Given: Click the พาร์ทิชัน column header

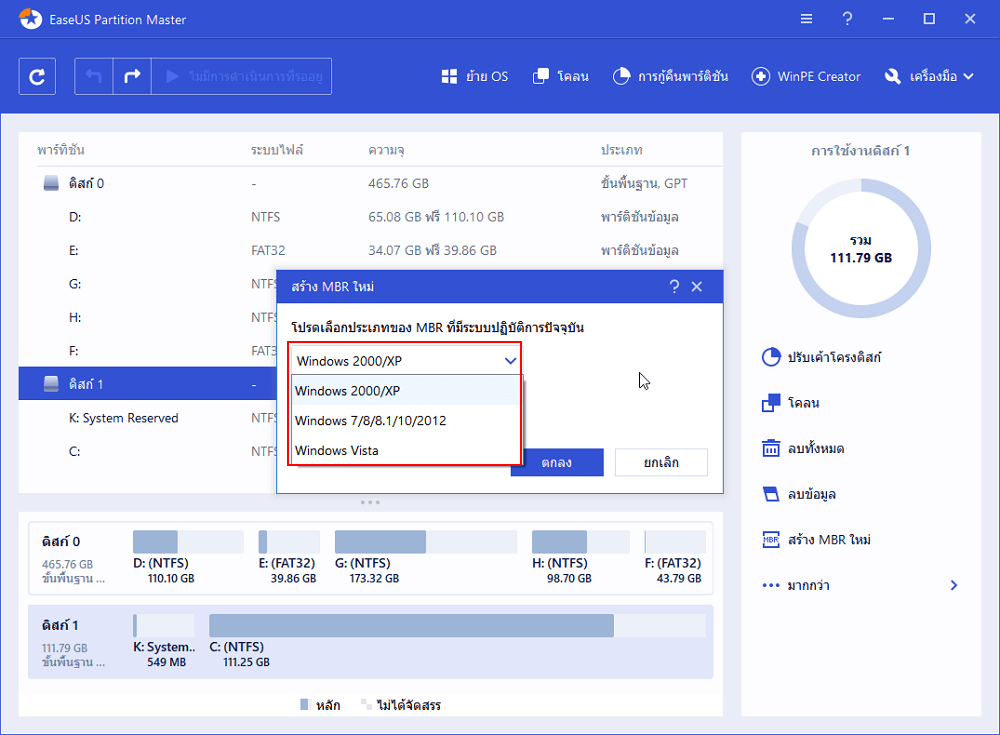Looking at the screenshot, I should click(61, 150).
